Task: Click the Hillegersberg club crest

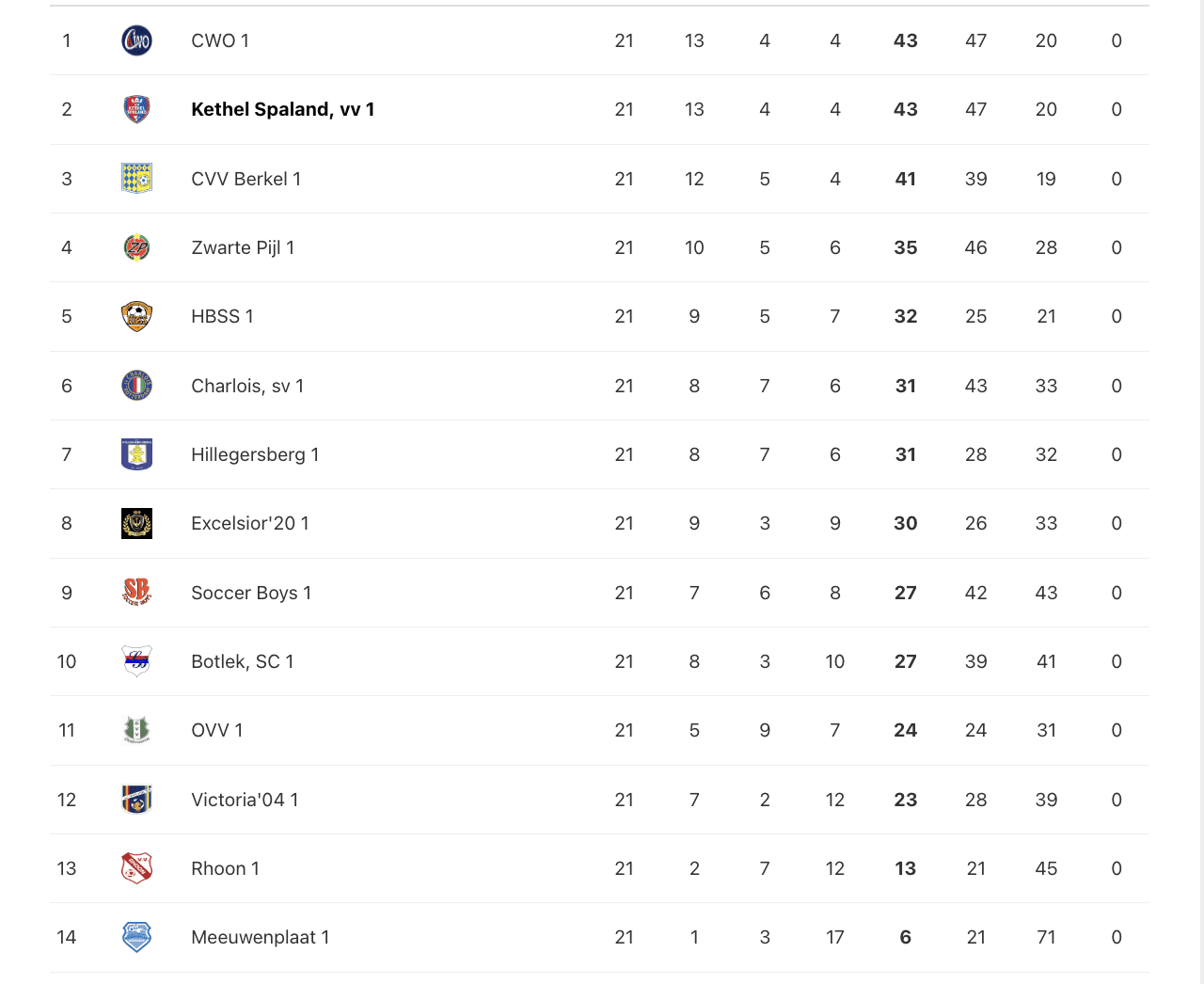Action: (x=136, y=454)
